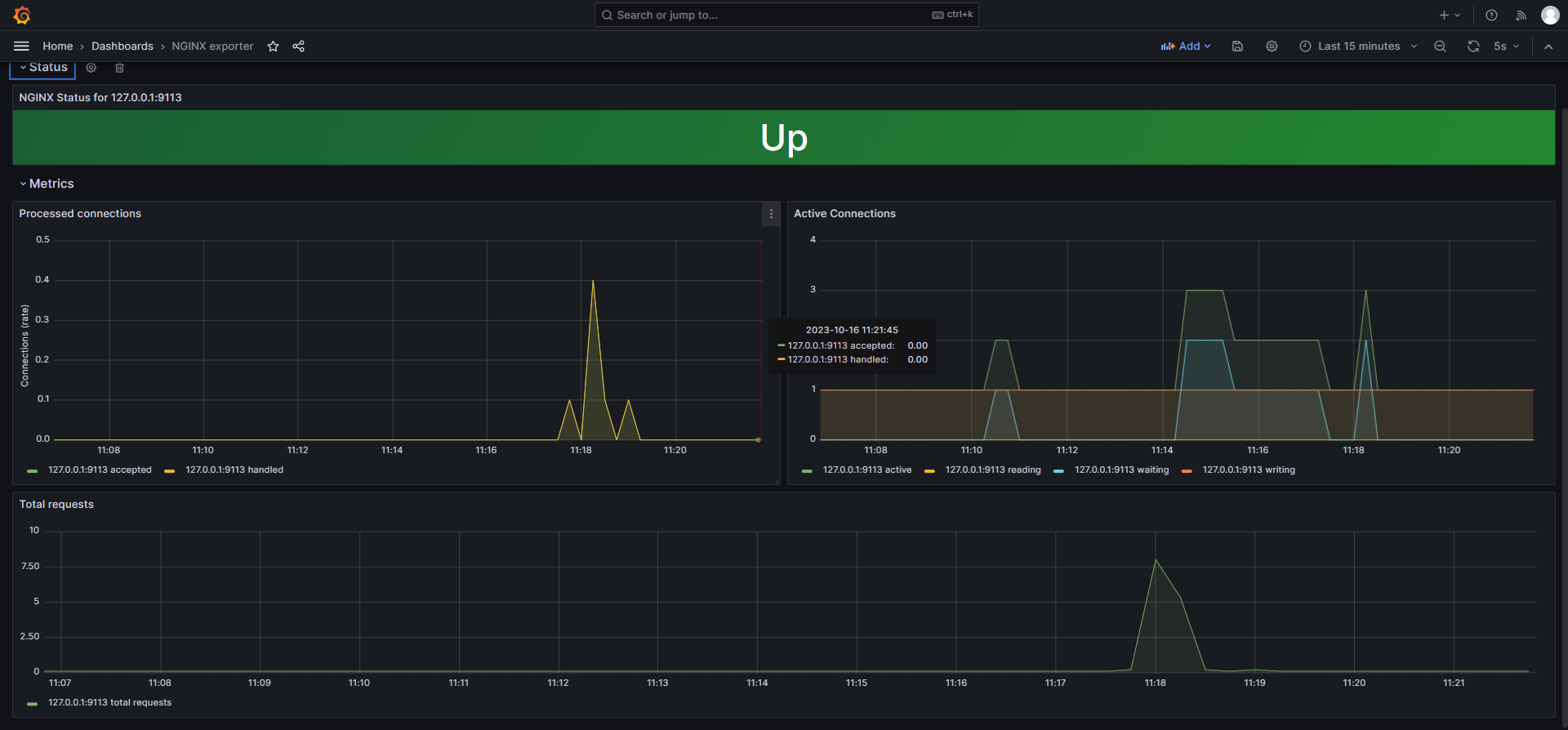The width and height of the screenshot is (1568, 730).
Task: Share the dashboard via share icon
Action: (x=299, y=47)
